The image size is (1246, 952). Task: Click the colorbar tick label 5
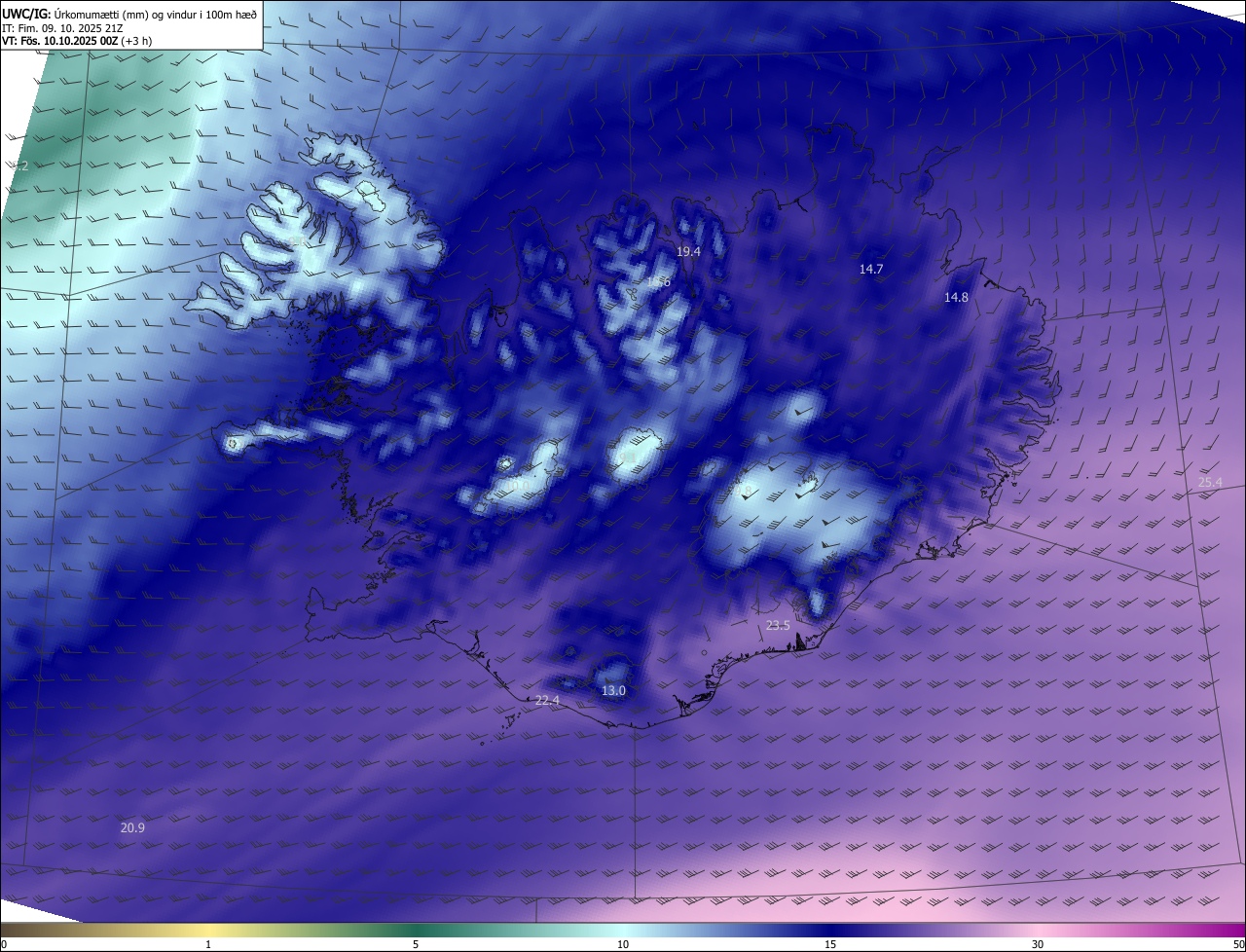[416, 944]
